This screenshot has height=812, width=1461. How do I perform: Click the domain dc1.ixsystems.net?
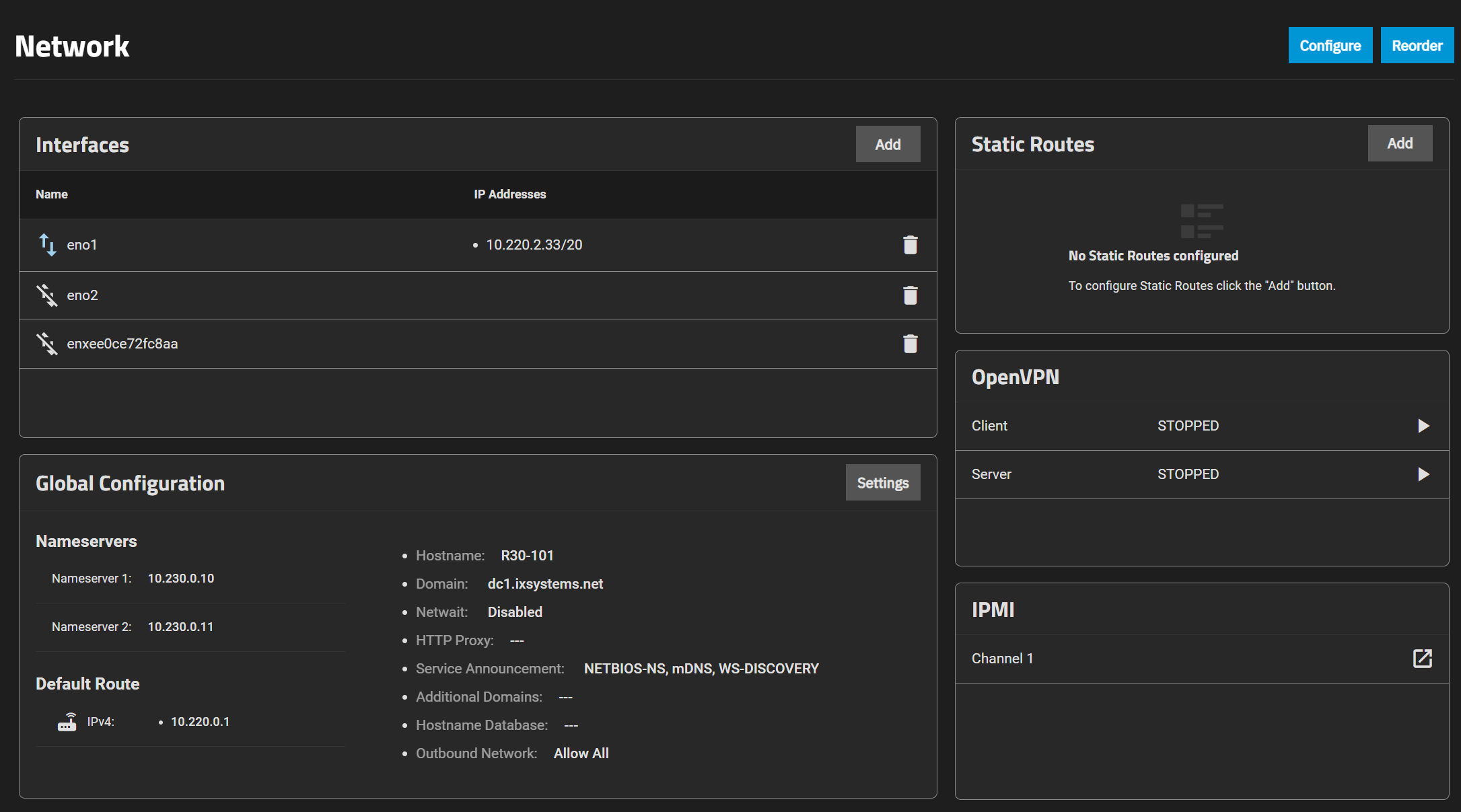click(x=545, y=584)
